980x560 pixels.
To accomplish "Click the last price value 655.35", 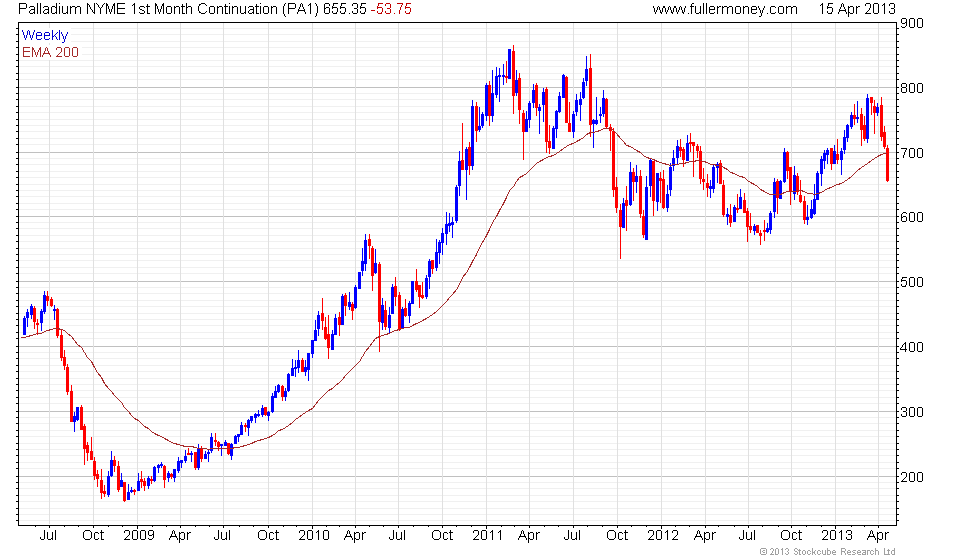I will click(344, 9).
